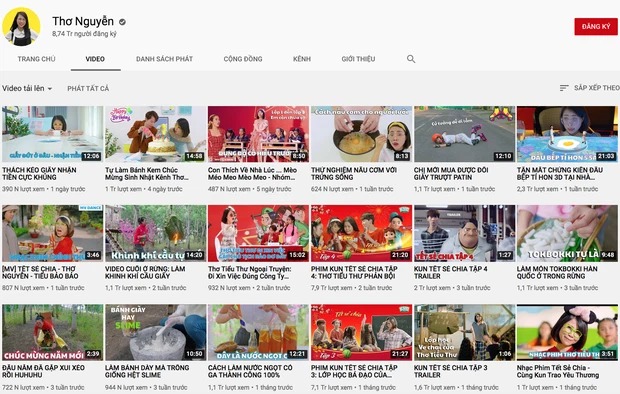Click the rice cooker thumbnail marked 8:13
The height and width of the screenshot is (394, 620).
(361, 134)
